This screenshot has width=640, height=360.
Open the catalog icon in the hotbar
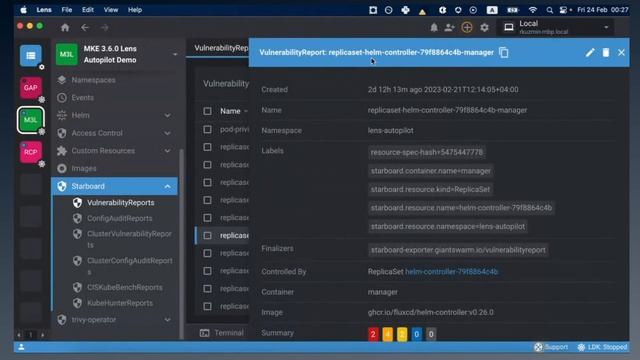(31, 56)
